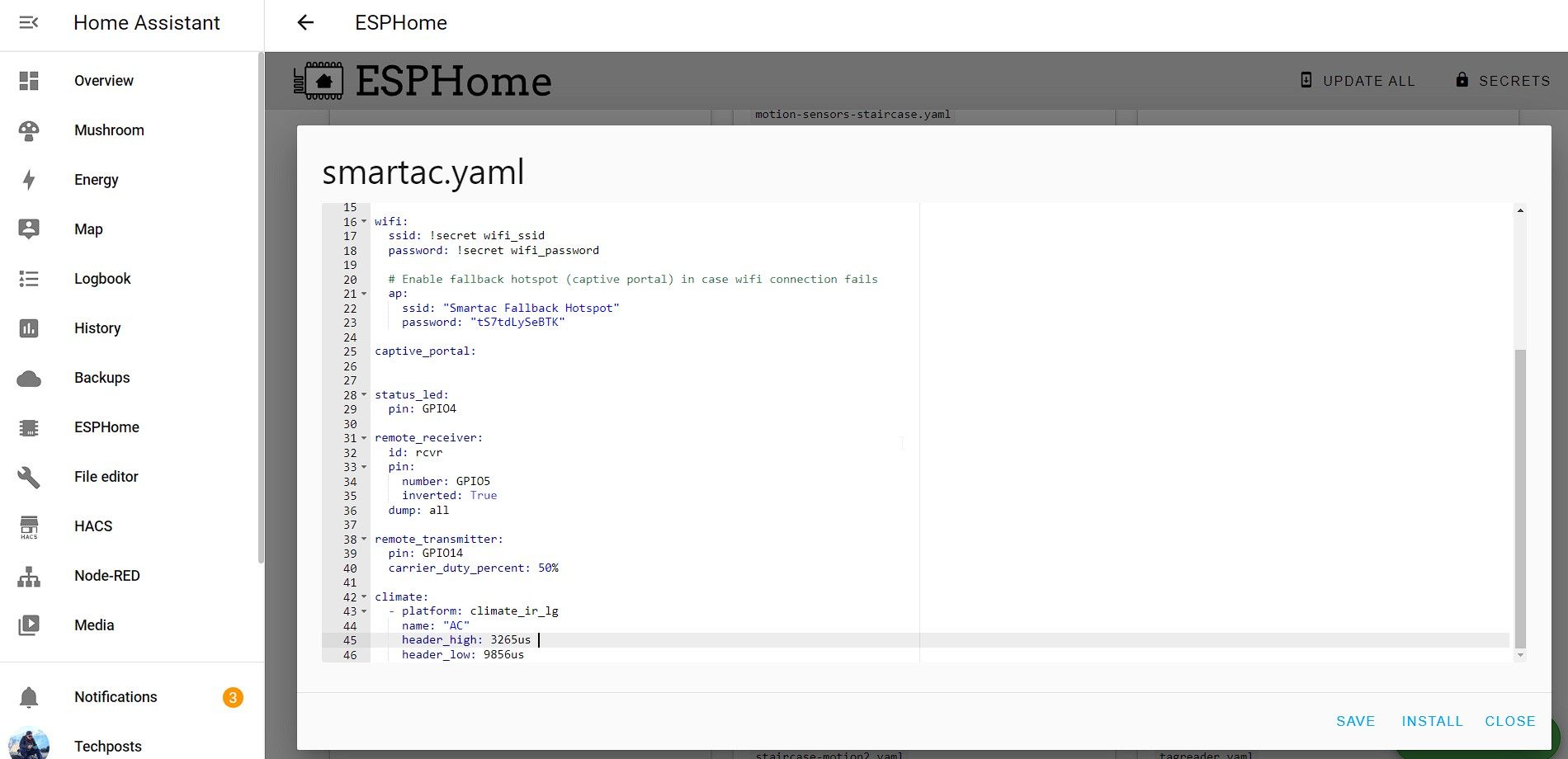Fold the ap section on line 21

click(364, 294)
